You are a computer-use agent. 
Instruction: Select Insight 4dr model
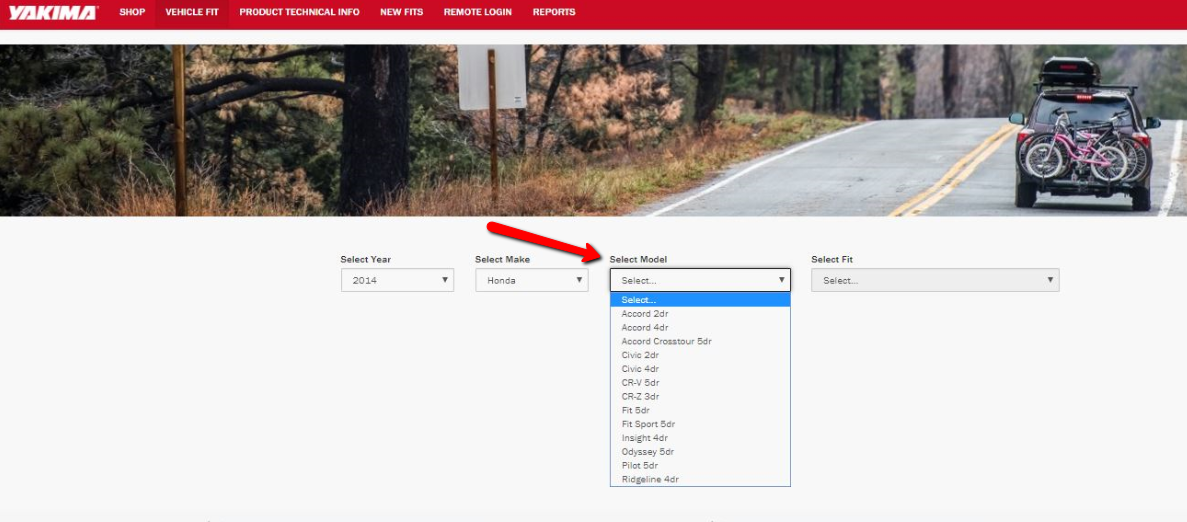coord(700,438)
